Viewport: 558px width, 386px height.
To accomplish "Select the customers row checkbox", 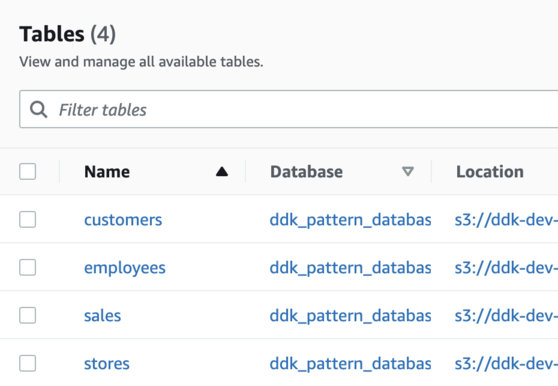I will 27,220.
